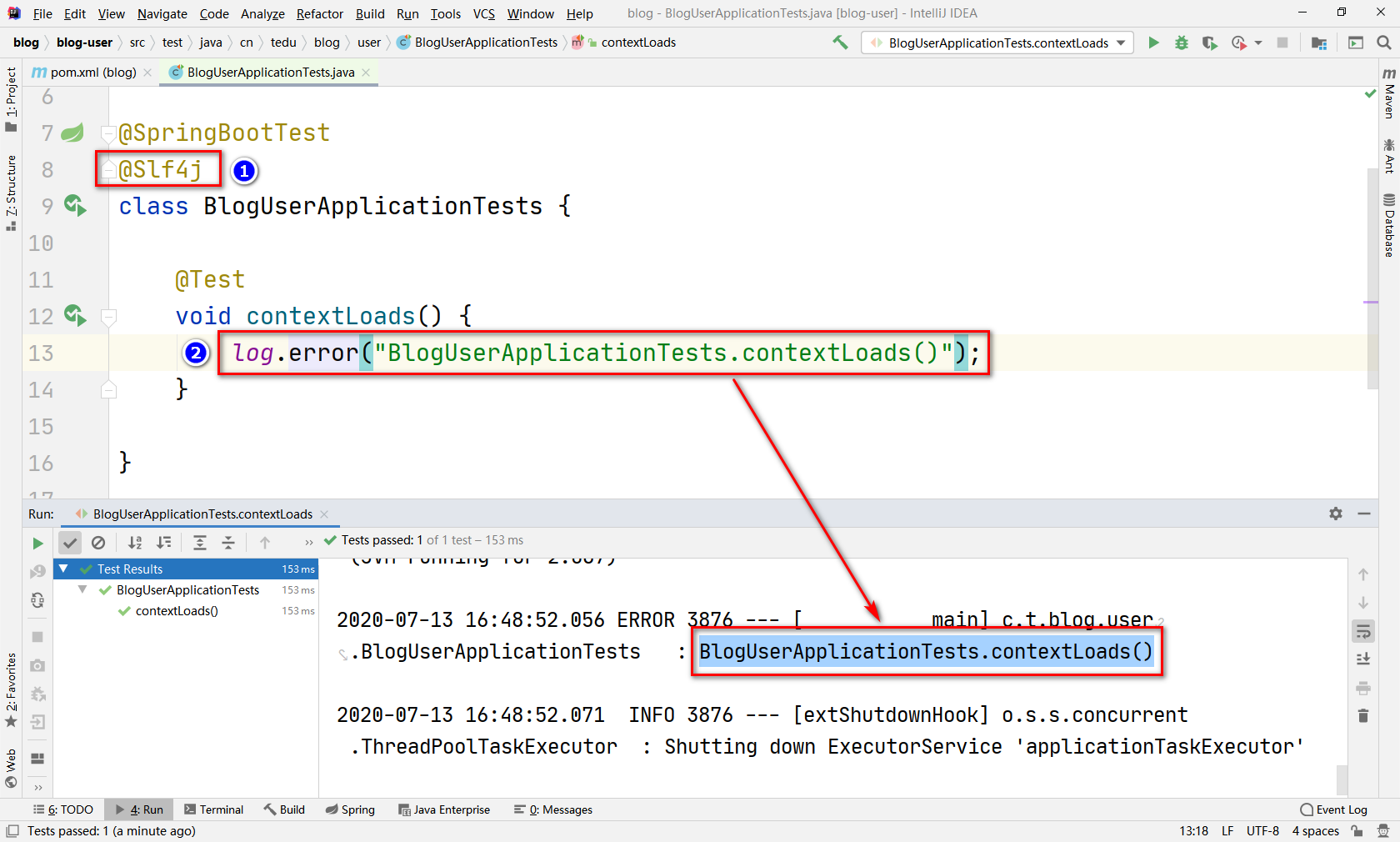This screenshot has width=1400, height=842.
Task: Open Database side panel
Action: pyautogui.click(x=1388, y=226)
